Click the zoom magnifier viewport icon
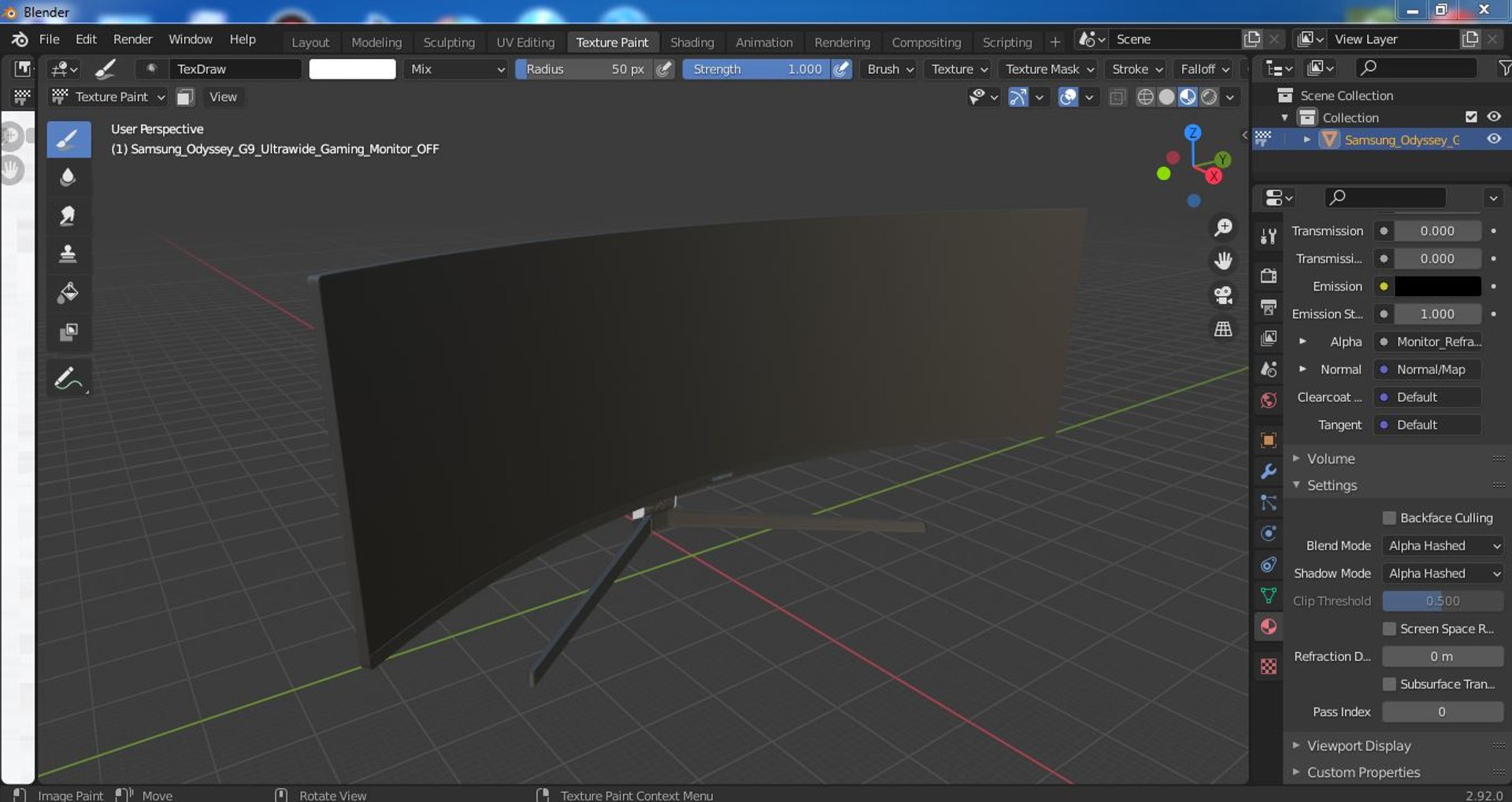 click(x=1223, y=228)
